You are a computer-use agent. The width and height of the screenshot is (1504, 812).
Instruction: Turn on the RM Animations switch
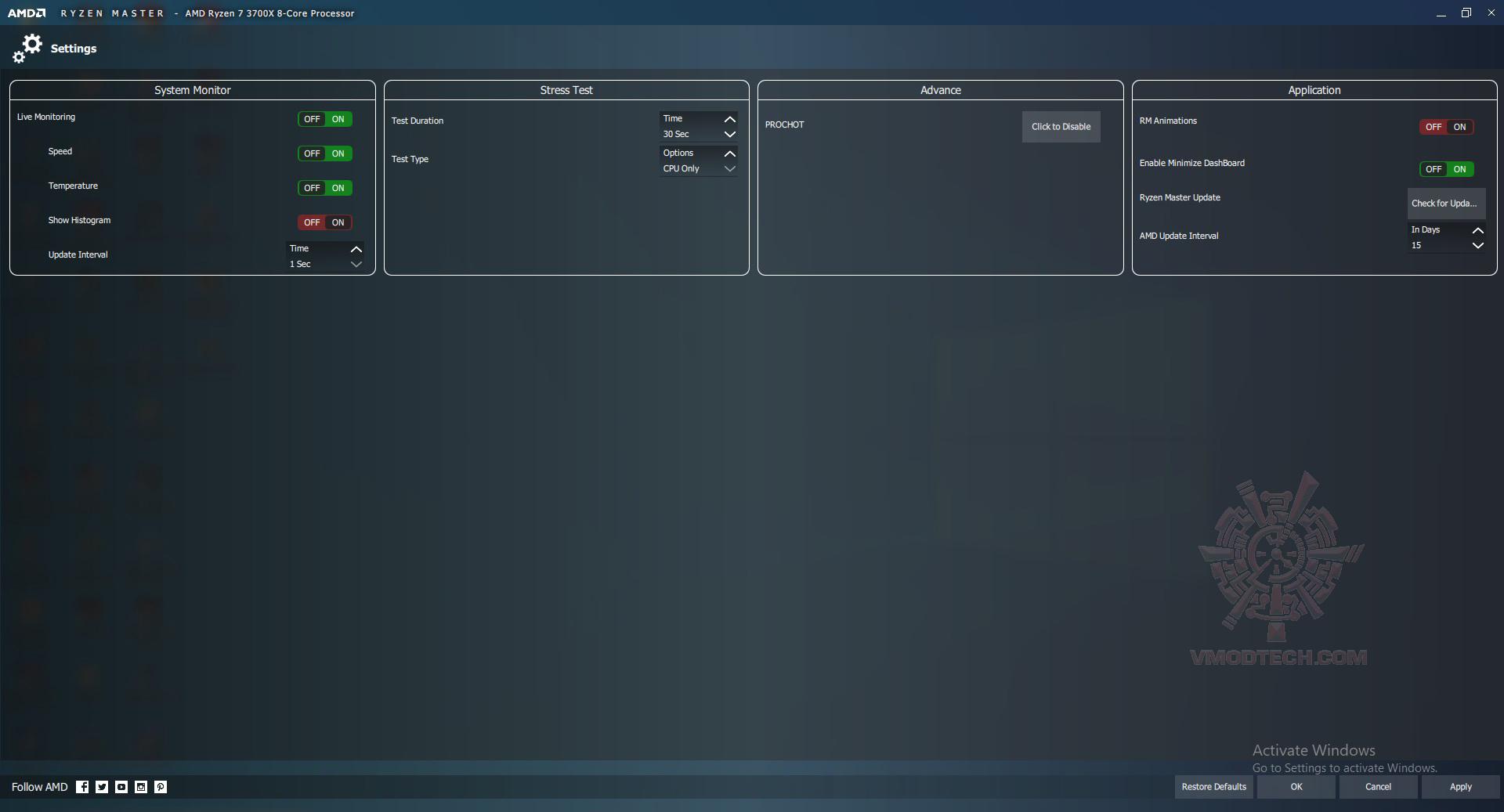pos(1447,127)
